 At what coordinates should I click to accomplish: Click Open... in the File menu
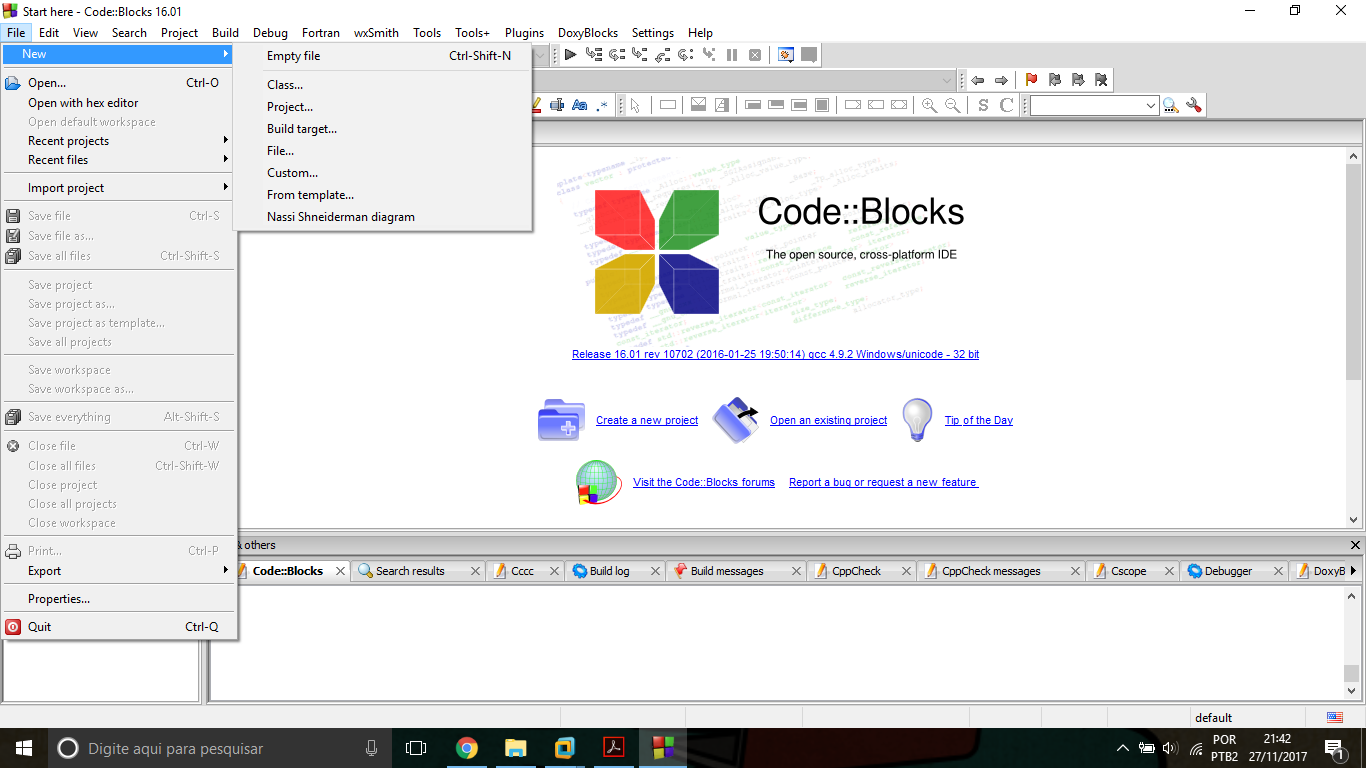coord(118,83)
